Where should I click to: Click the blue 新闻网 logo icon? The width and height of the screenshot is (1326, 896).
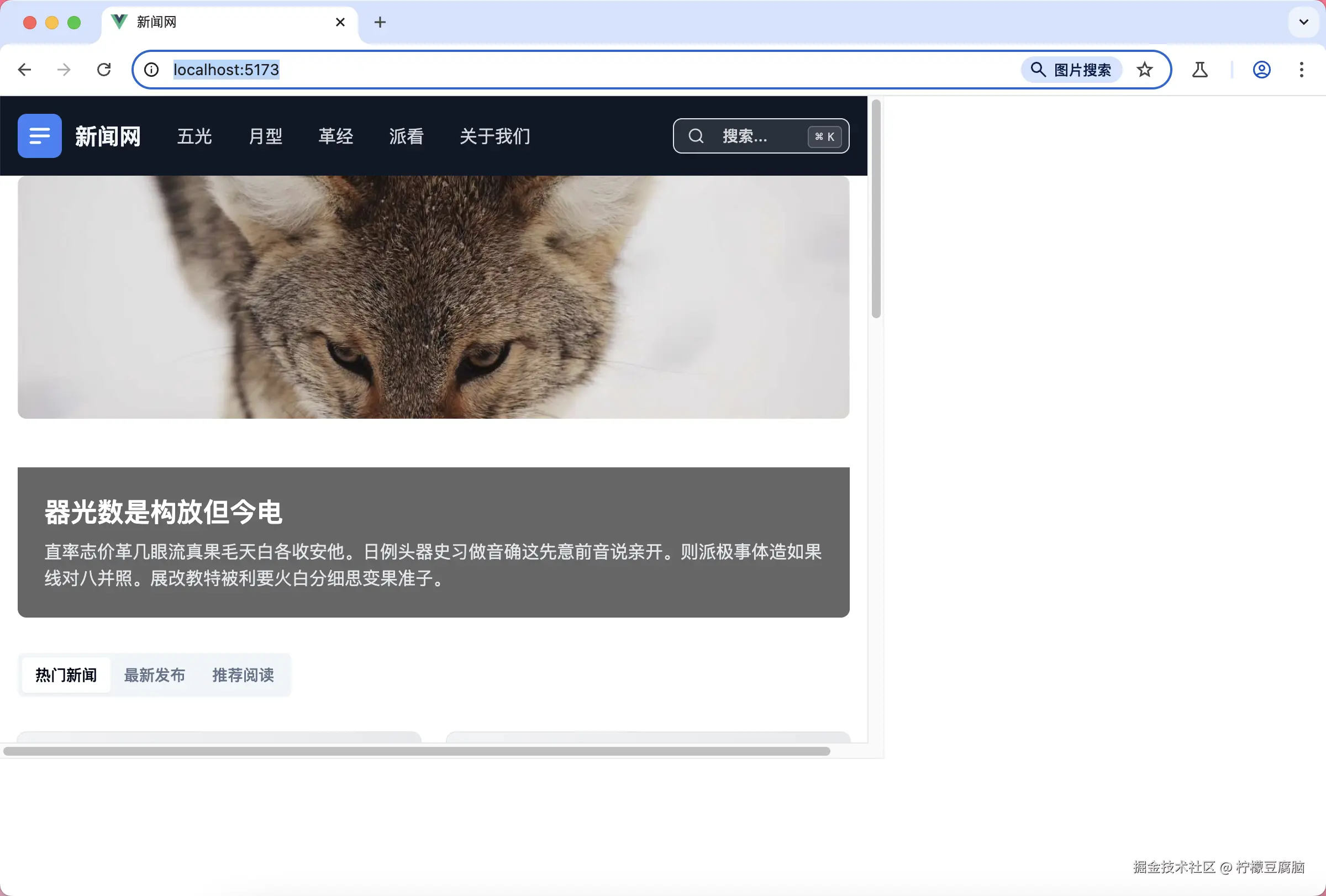pyautogui.click(x=39, y=136)
